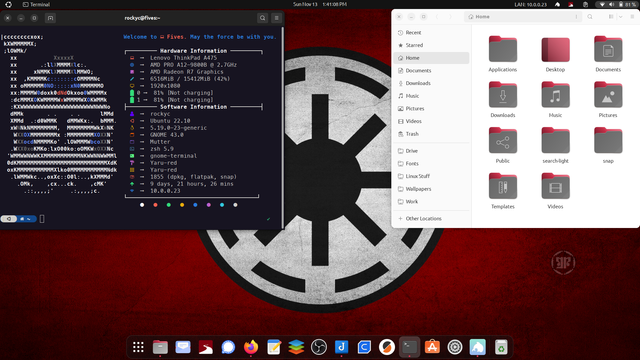Open Wallpapers bookmark in sidebar

click(431, 189)
